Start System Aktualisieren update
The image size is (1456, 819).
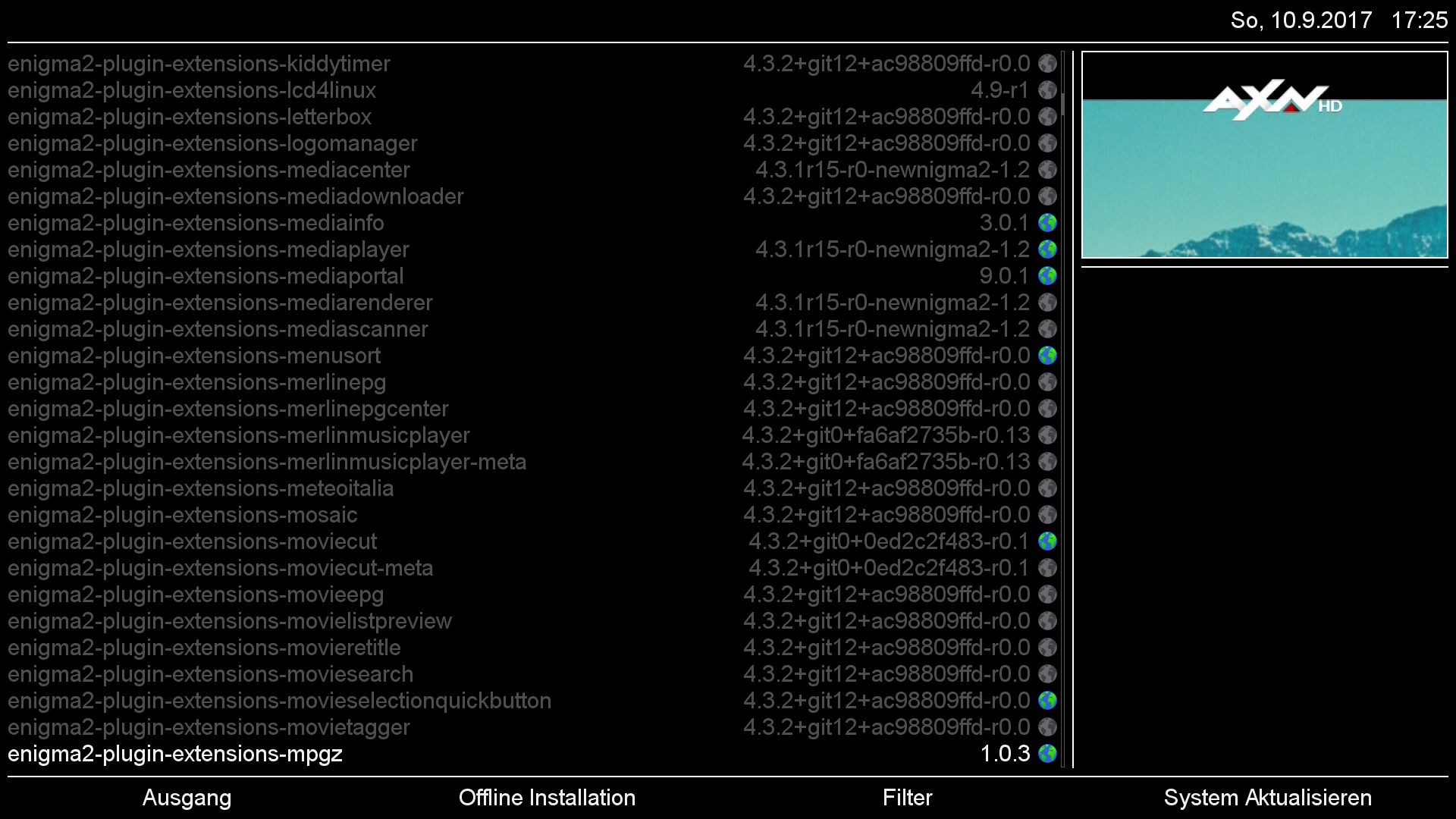pyautogui.click(x=1268, y=798)
